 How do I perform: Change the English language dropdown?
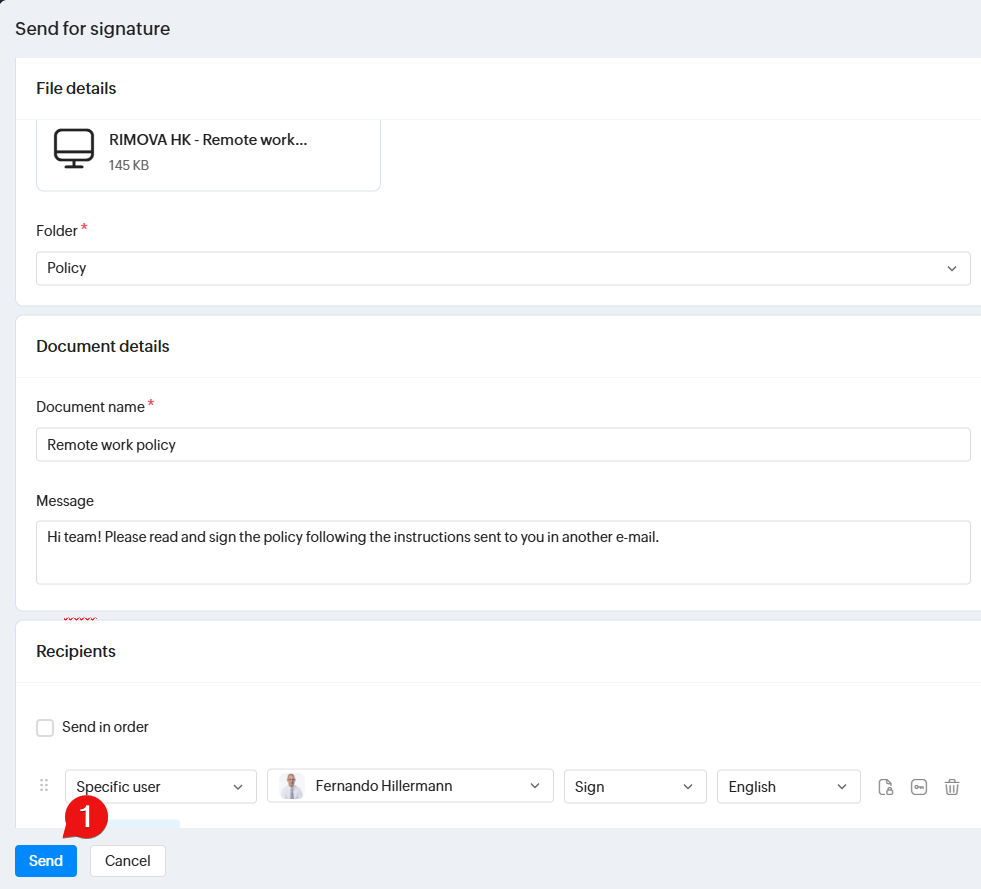[x=788, y=787]
